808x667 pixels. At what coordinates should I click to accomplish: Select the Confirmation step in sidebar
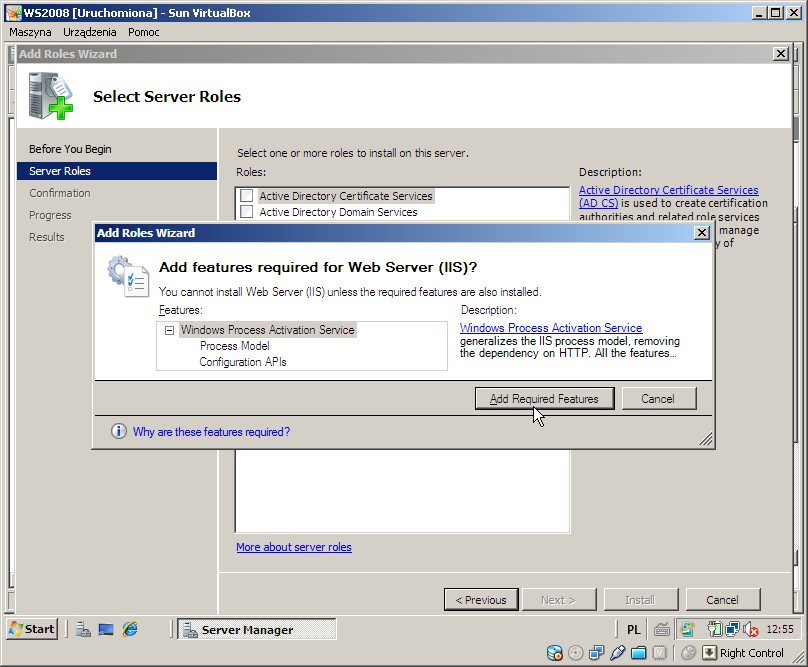(x=60, y=193)
